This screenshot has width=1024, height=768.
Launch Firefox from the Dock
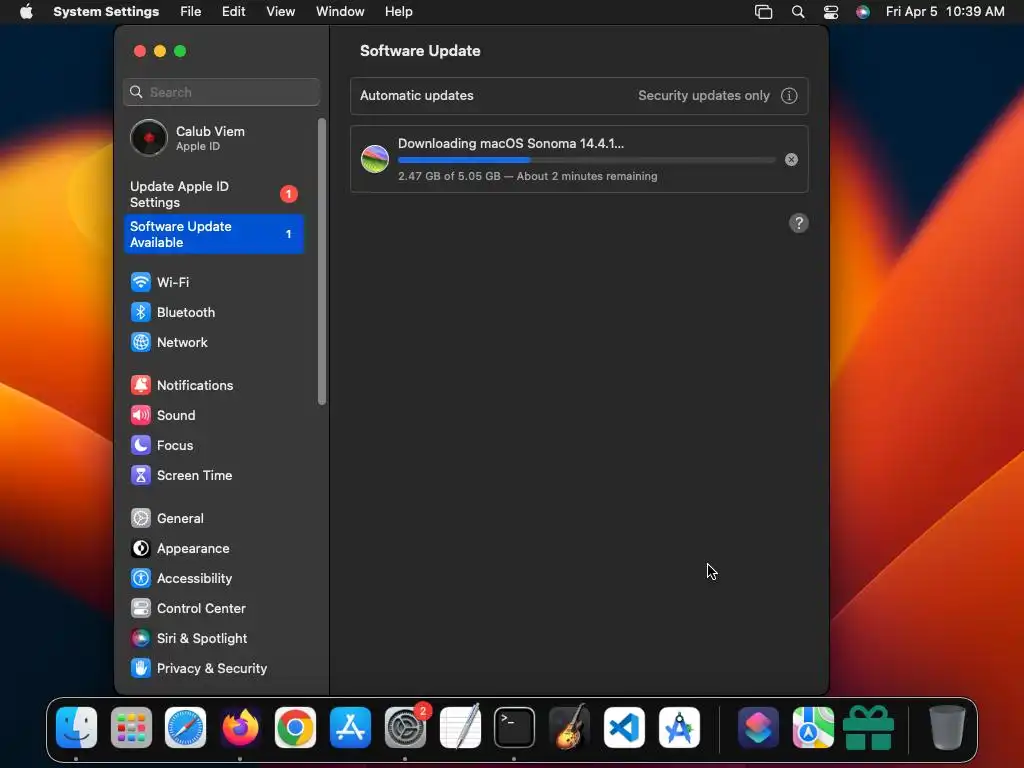tap(240, 727)
